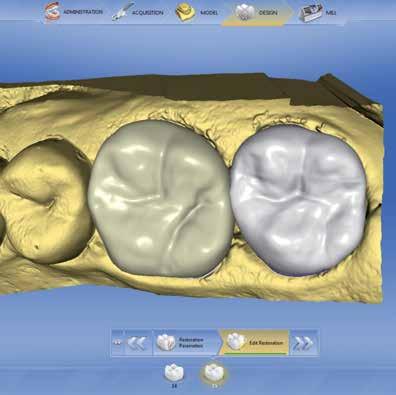Click the yellow Model block icon
The height and width of the screenshot is (395, 396).
pos(185,13)
